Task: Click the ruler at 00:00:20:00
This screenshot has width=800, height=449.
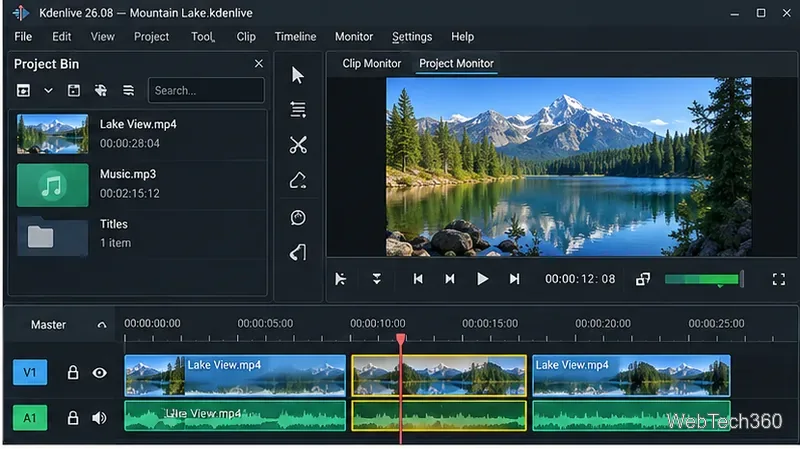Action: coord(603,323)
